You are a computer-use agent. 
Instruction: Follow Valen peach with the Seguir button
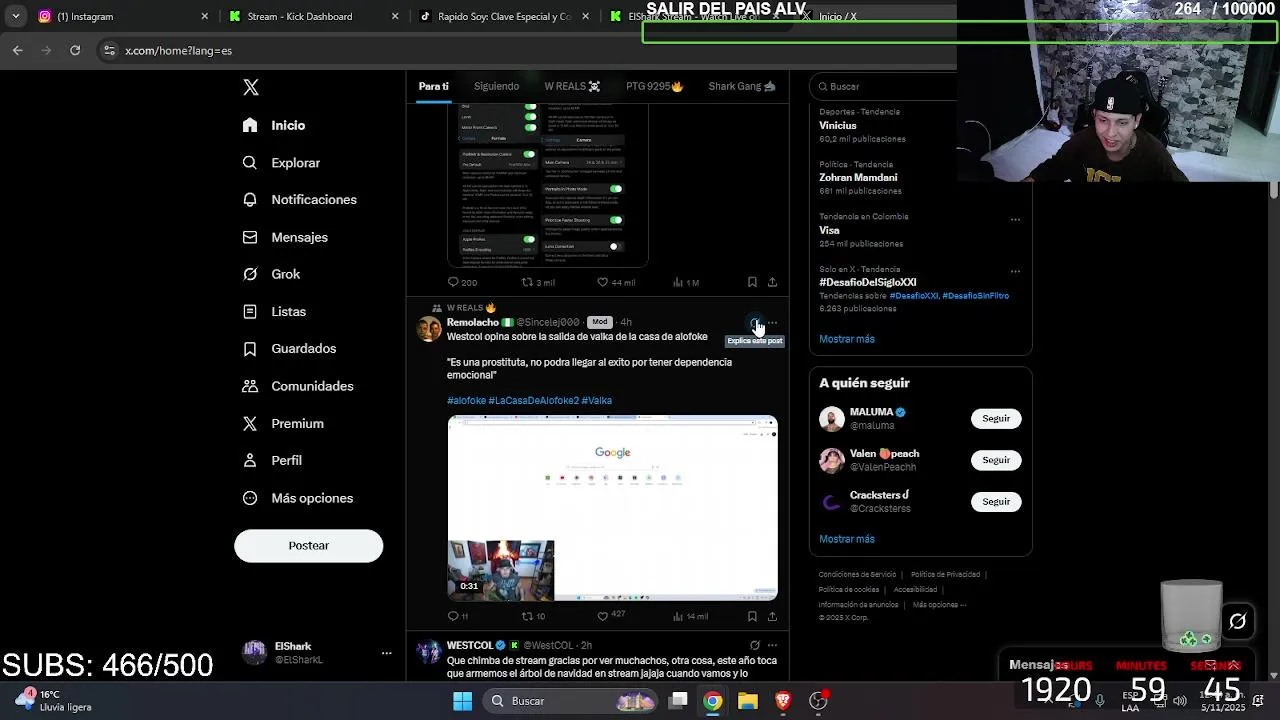pos(996,460)
